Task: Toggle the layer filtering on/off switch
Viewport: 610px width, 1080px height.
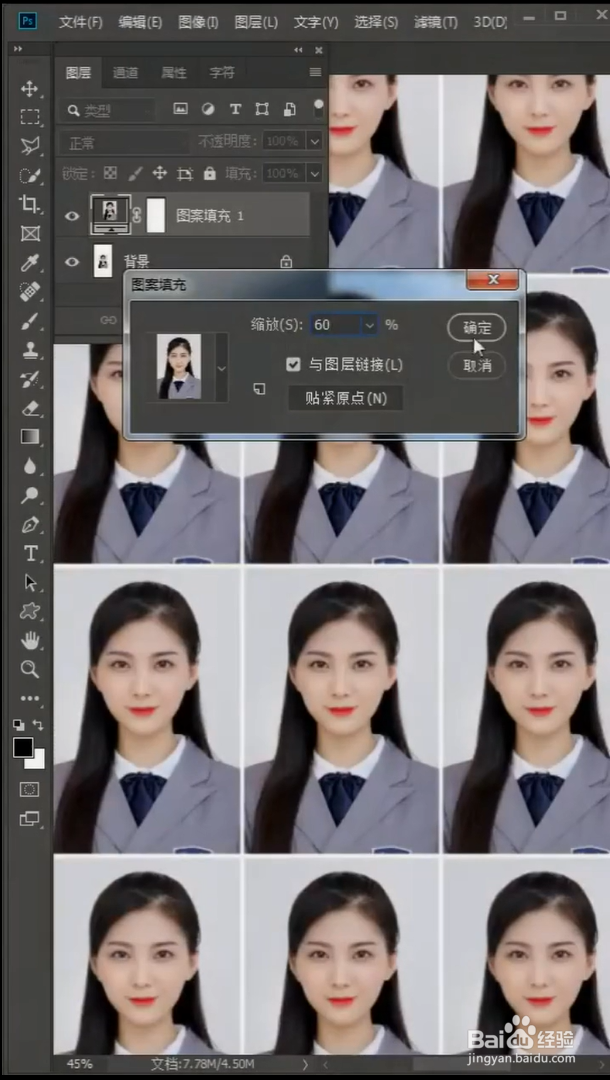Action: pos(318,109)
